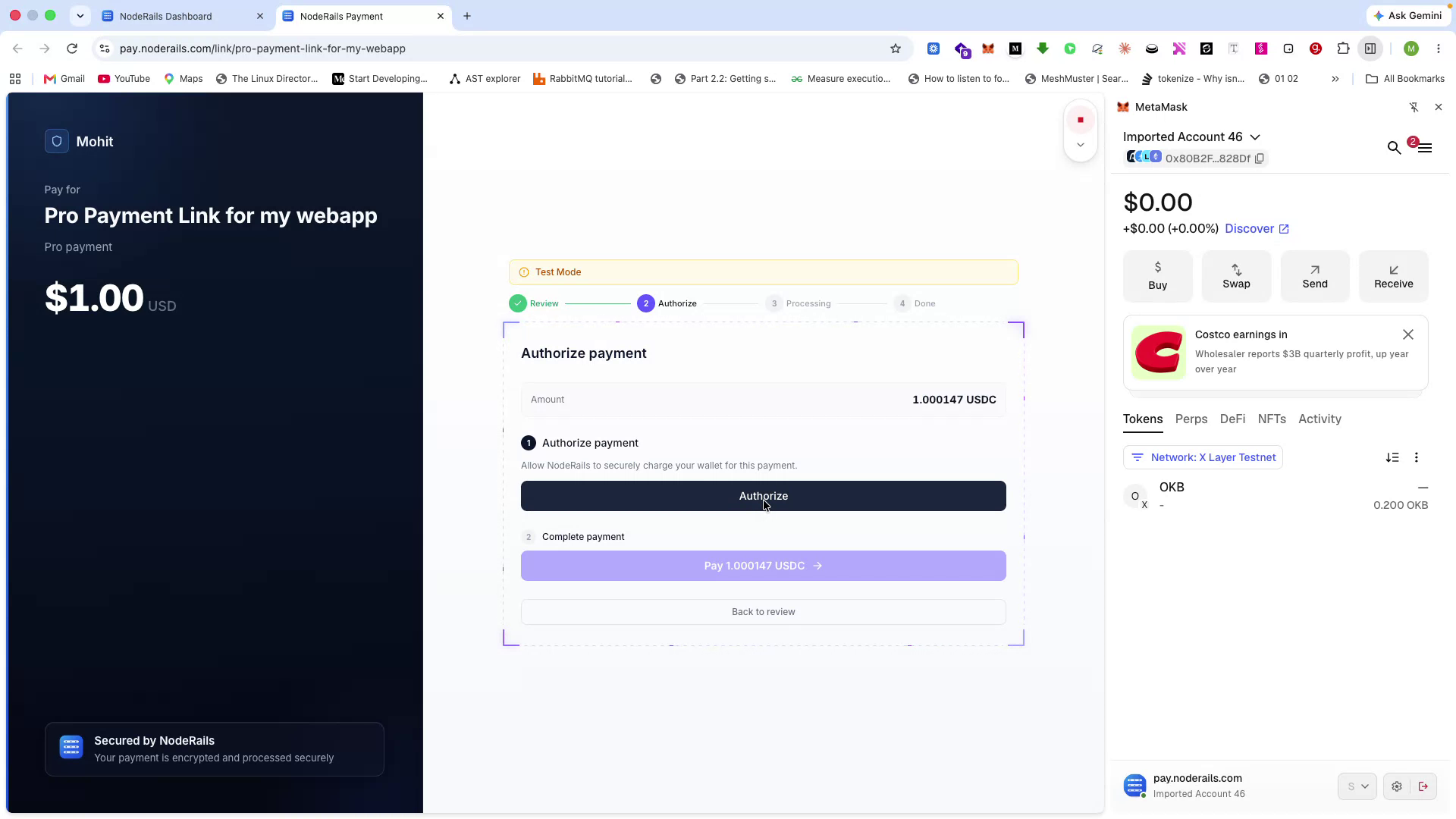Bookmark this page with the star icon

pos(896,49)
